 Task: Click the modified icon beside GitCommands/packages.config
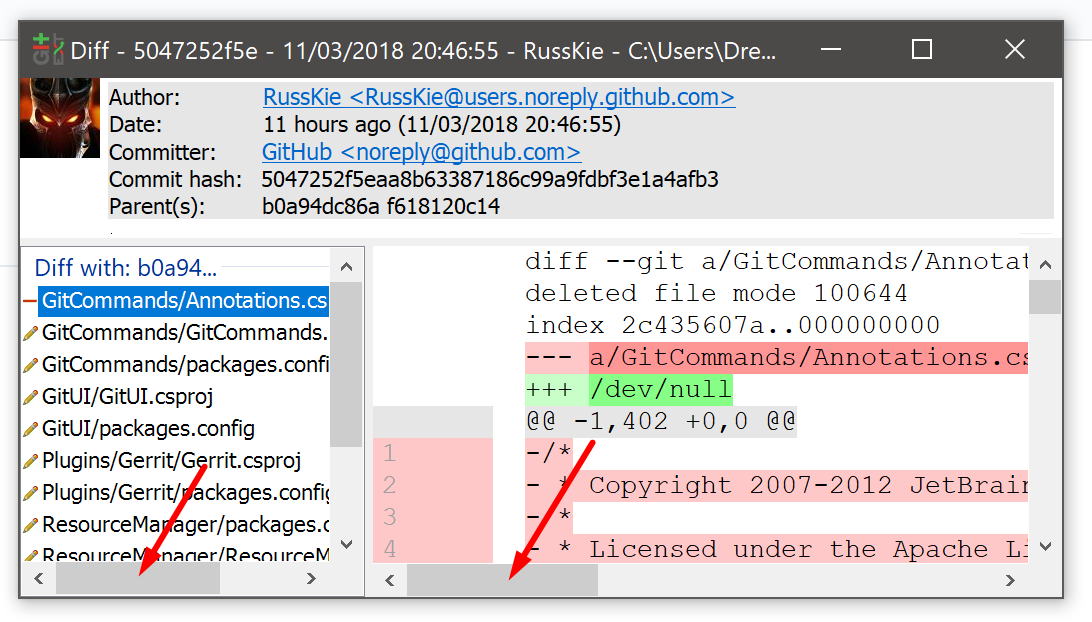(x=29, y=363)
